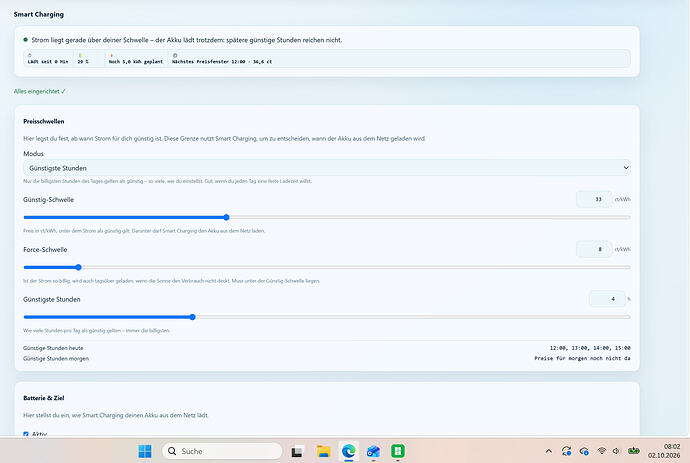Open the green app icon on taskbar
This screenshot has height=463, width=690.
coord(398,451)
